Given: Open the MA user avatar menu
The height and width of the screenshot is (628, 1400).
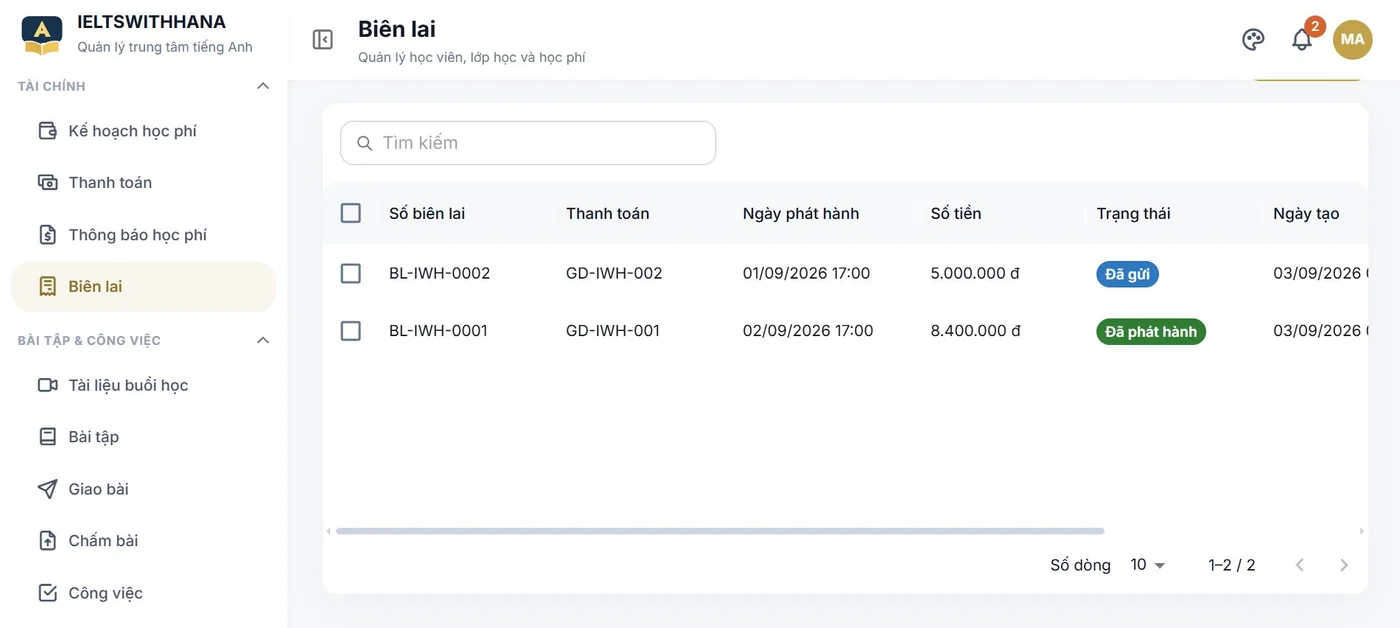Looking at the screenshot, I should click(1352, 39).
